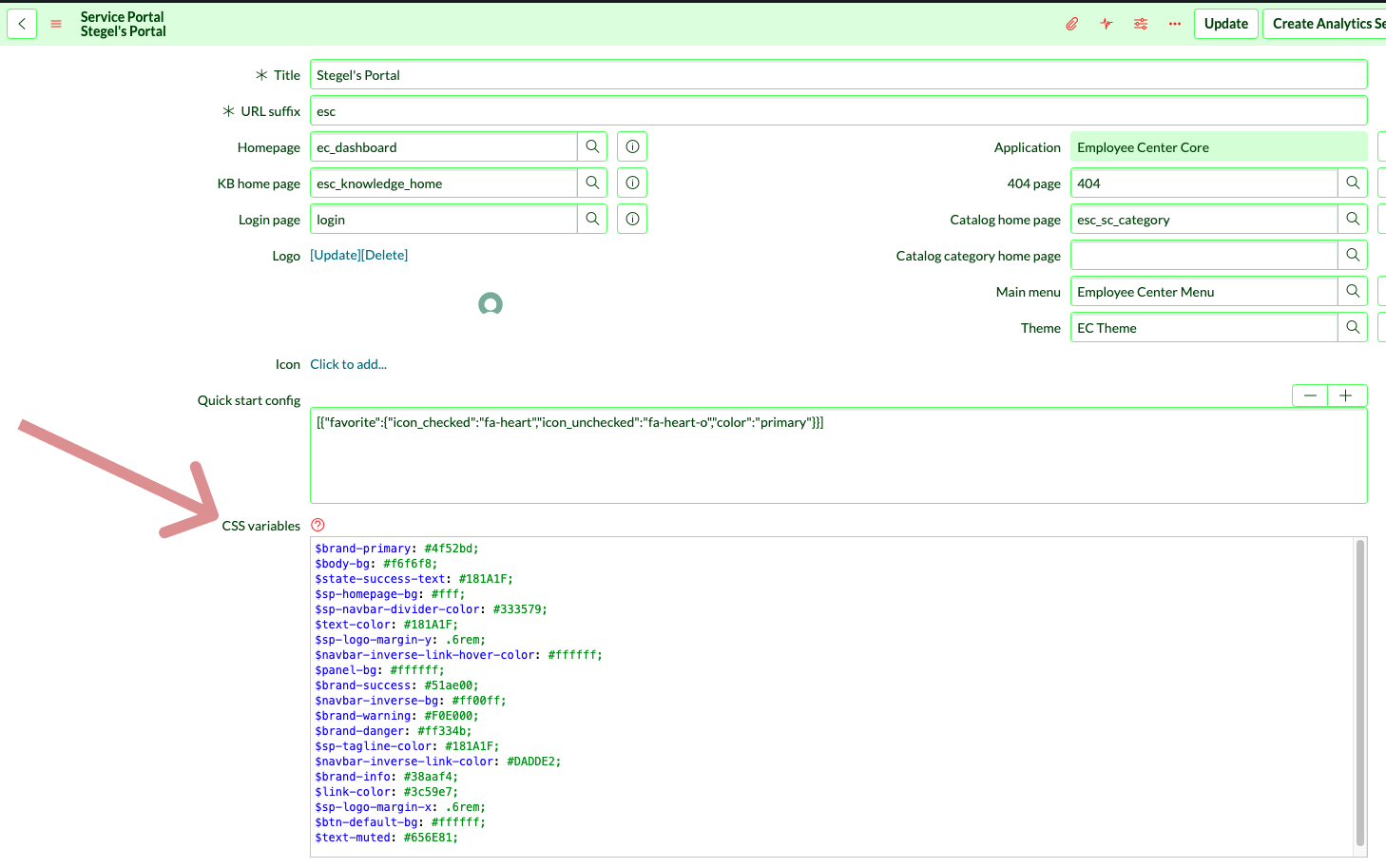The image size is (1386, 868).
Task: Click the $brand-info: #38aaf4 line
Action: (x=386, y=777)
